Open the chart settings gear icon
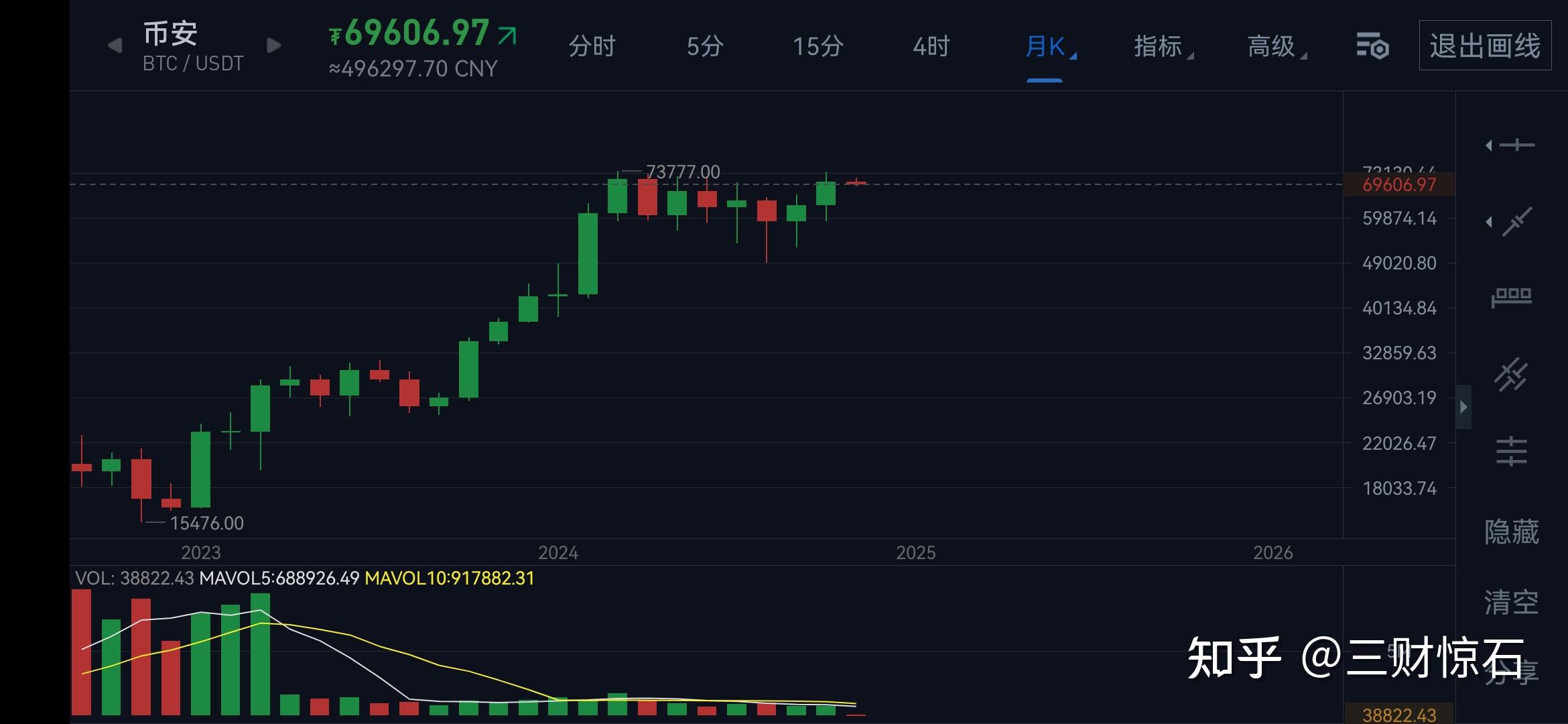Screen dimensions: 1568x724 [1374, 46]
